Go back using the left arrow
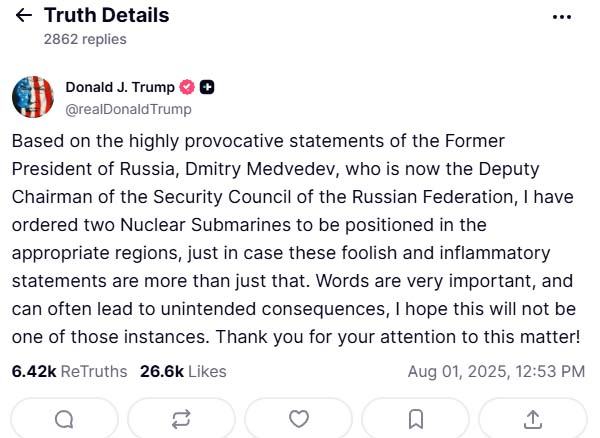600x438 pixels. click(23, 16)
